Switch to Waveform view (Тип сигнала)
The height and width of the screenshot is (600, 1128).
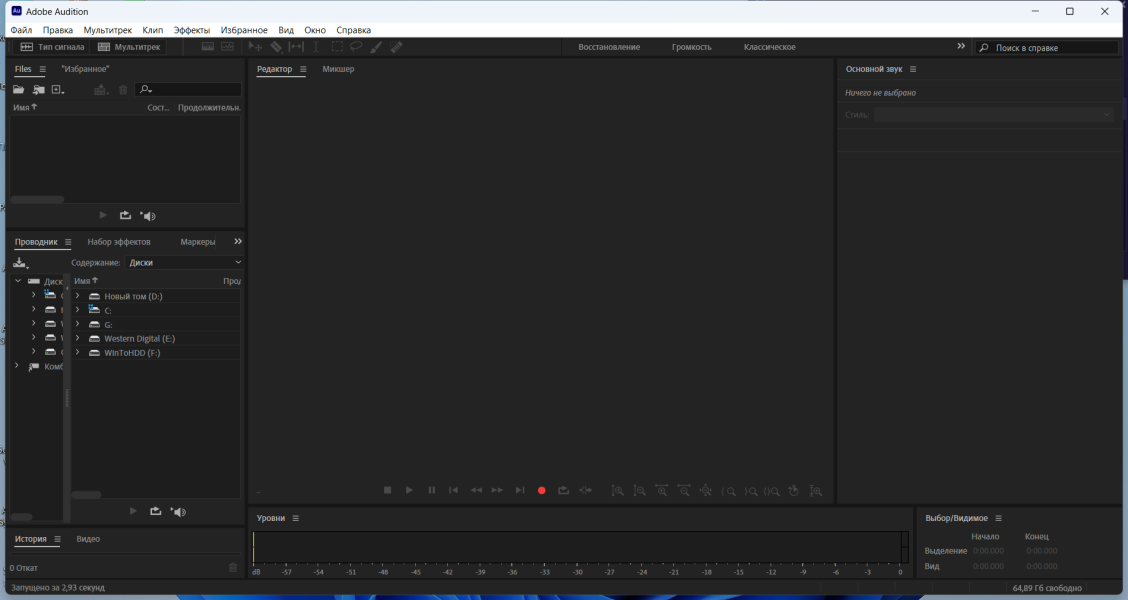(52, 47)
